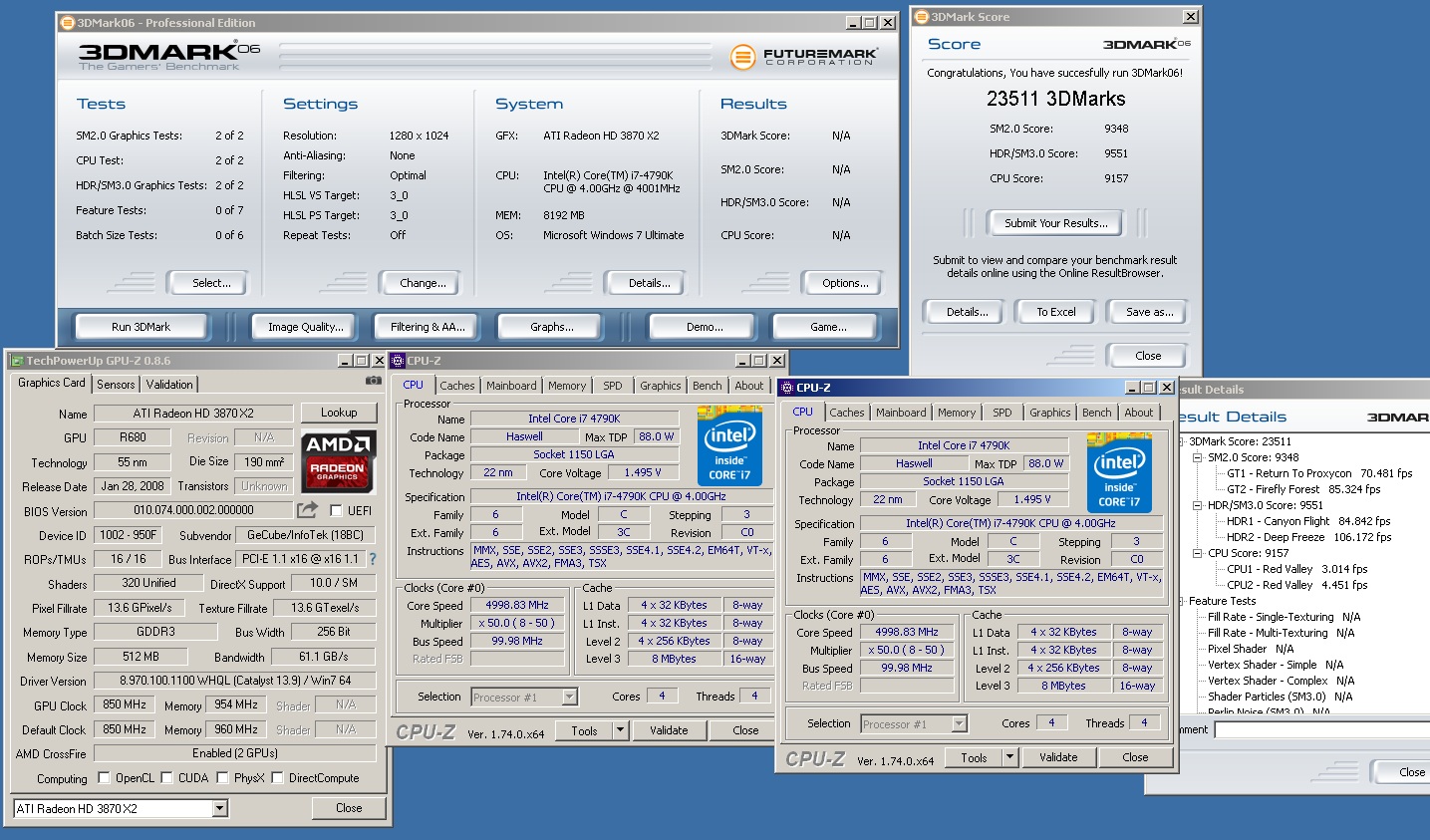
Task: Click the Image Quality... button
Action: [x=305, y=327]
